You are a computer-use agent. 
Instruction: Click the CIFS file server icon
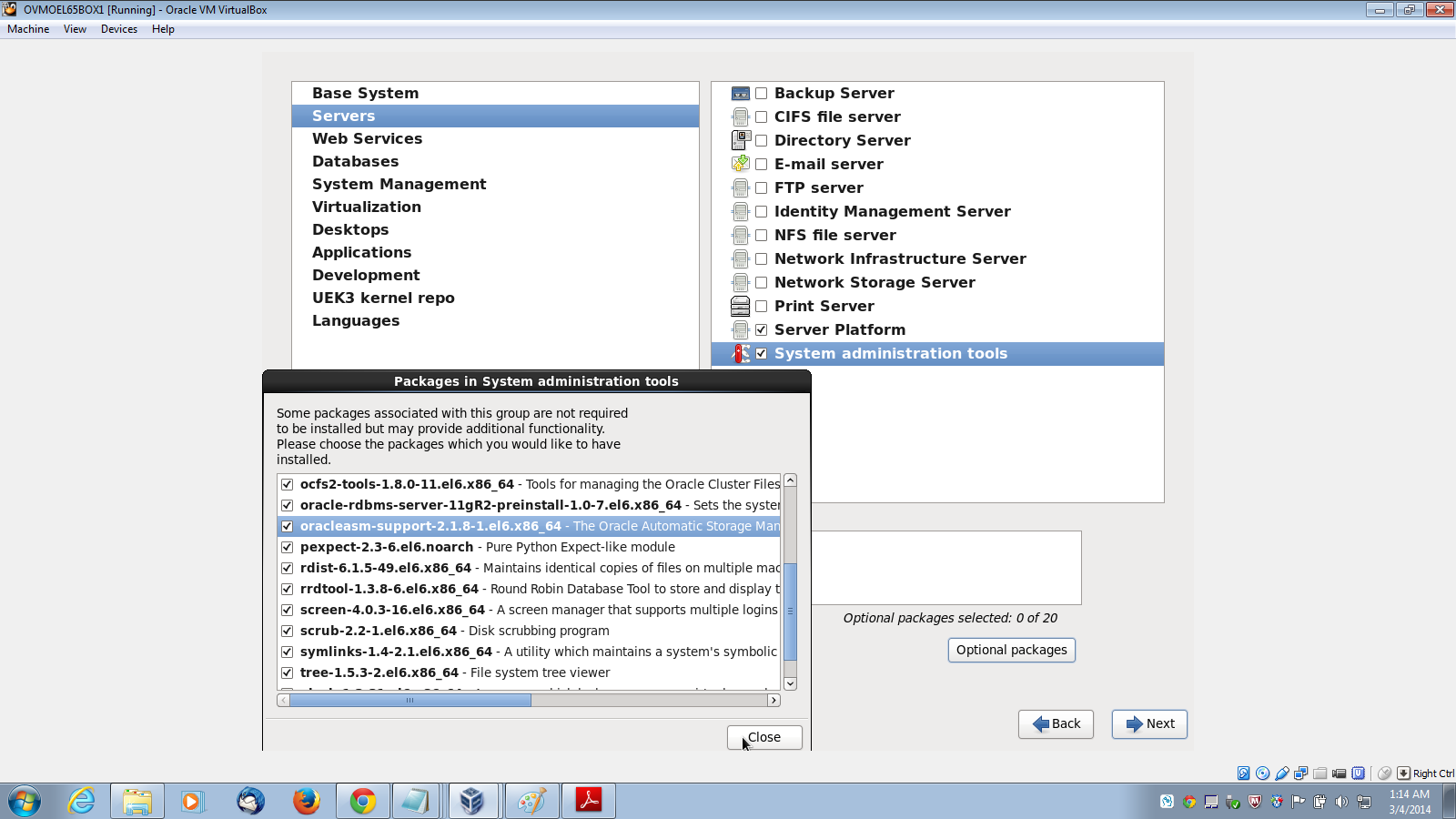pos(741,116)
